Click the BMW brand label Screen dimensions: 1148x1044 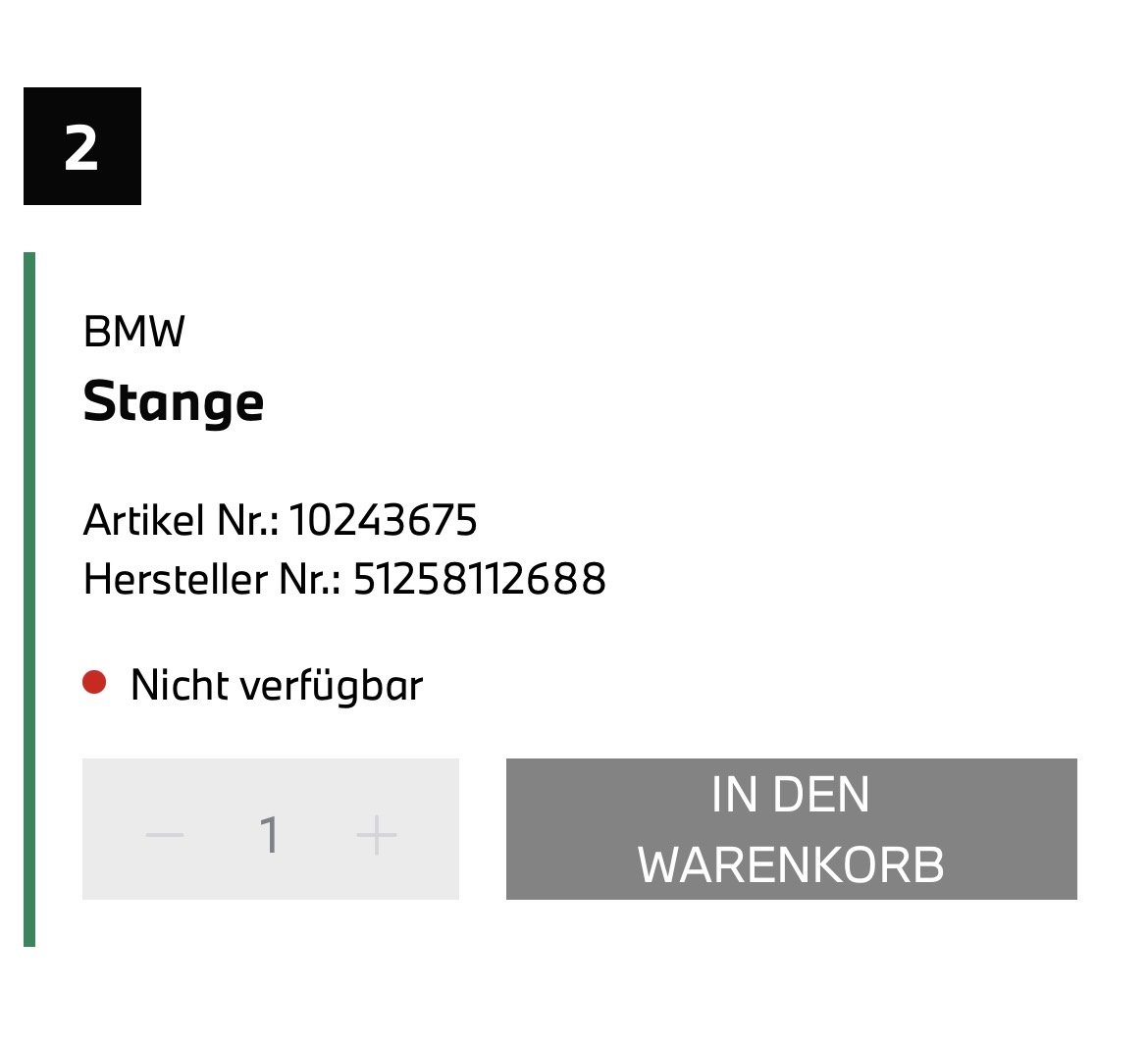134,333
